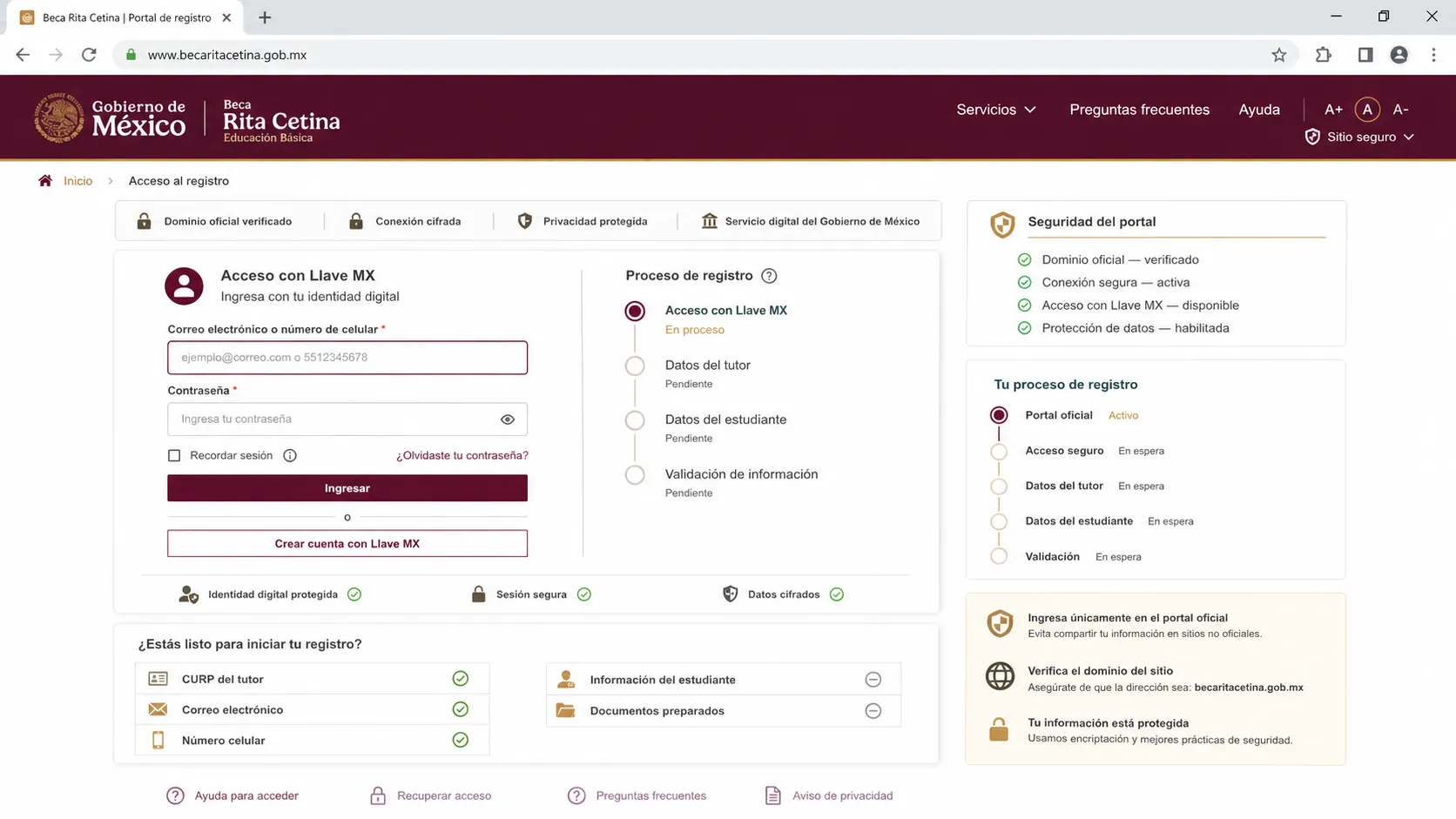
Task: Open a new browser tab
Action: coord(265,17)
